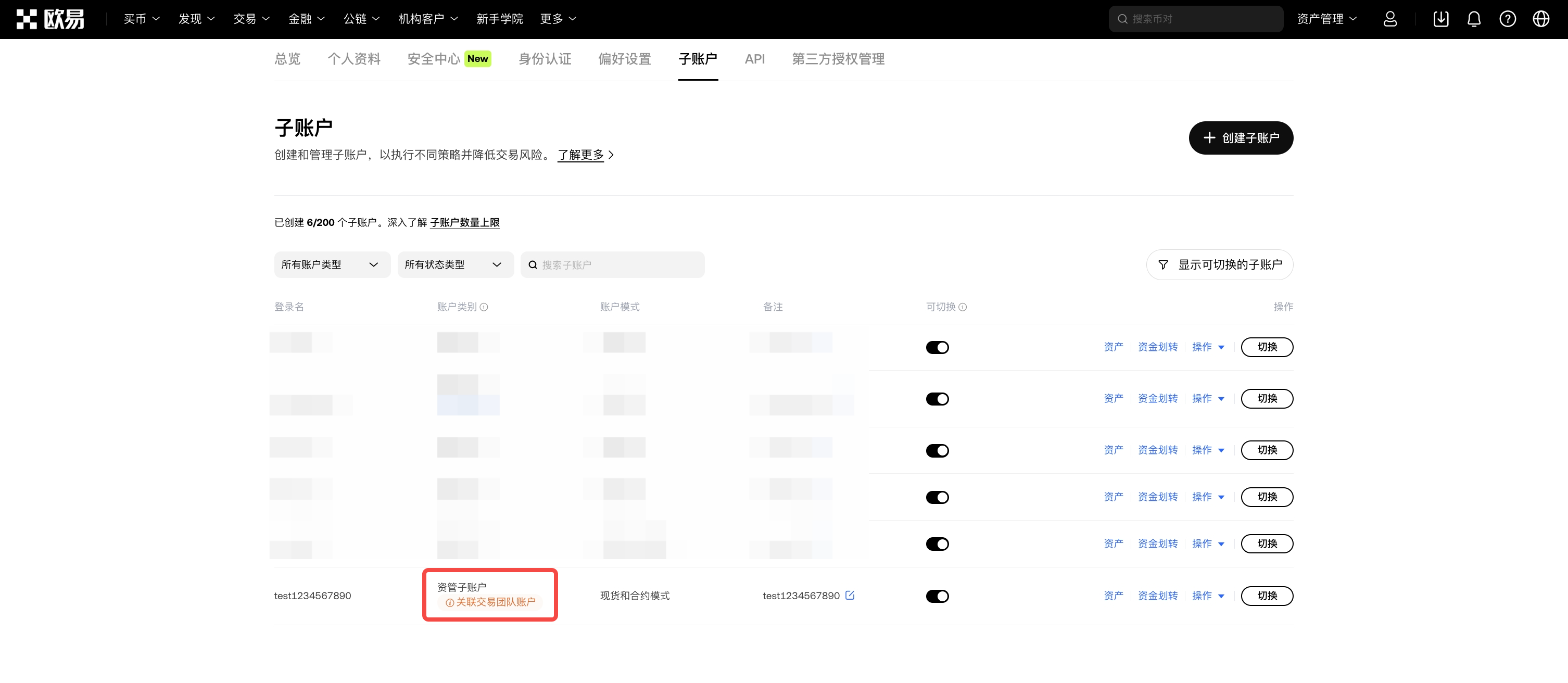Click edit icon beside test1234567890 note

(850, 596)
